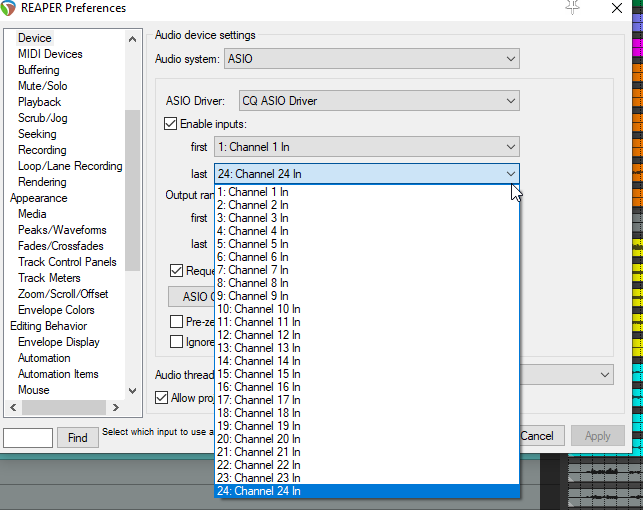This screenshot has height=510, width=643.
Task: Choose '24: Channel 24 In' highlighted option
Action: 367,491
